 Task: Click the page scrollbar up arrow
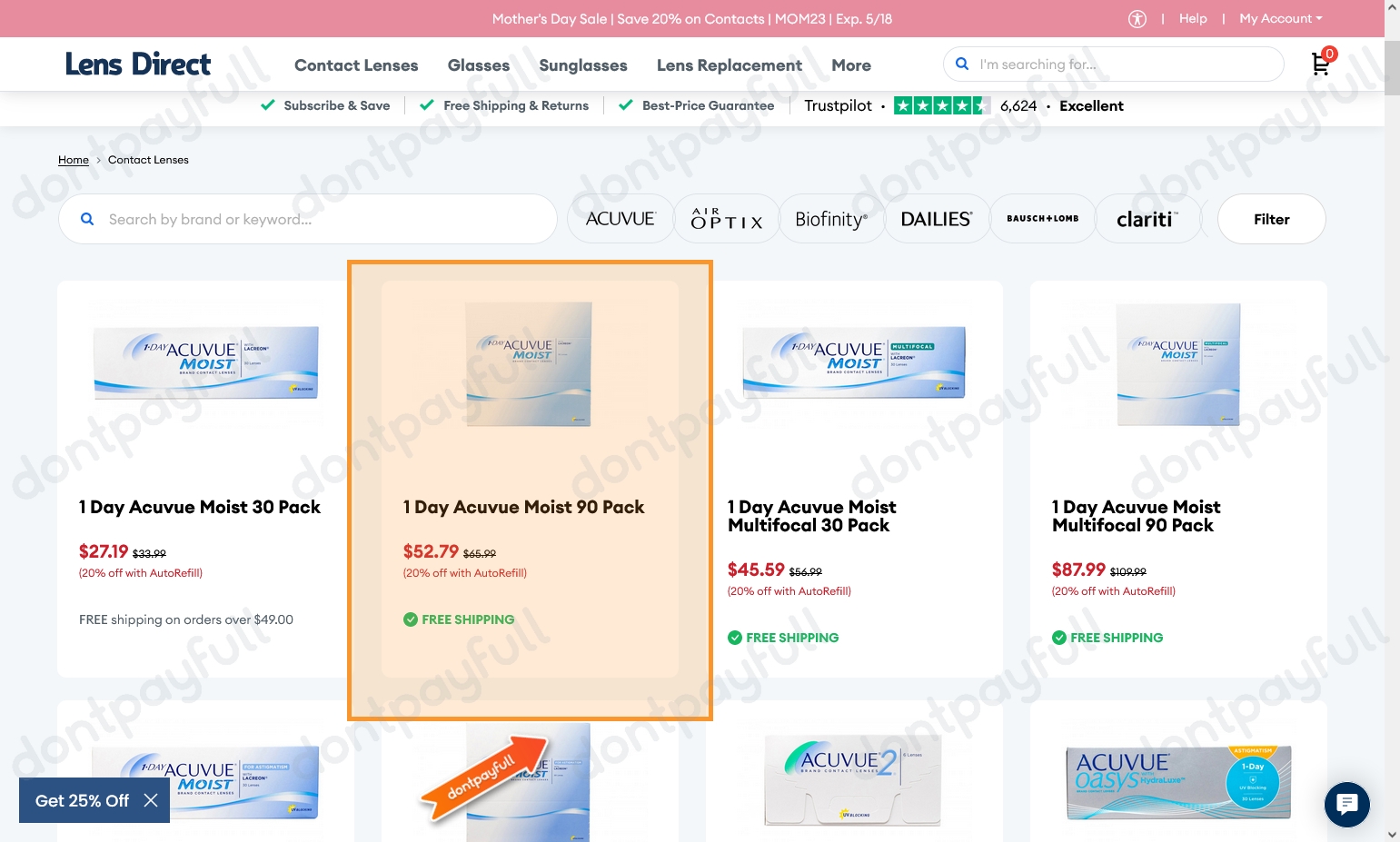click(x=1392, y=7)
